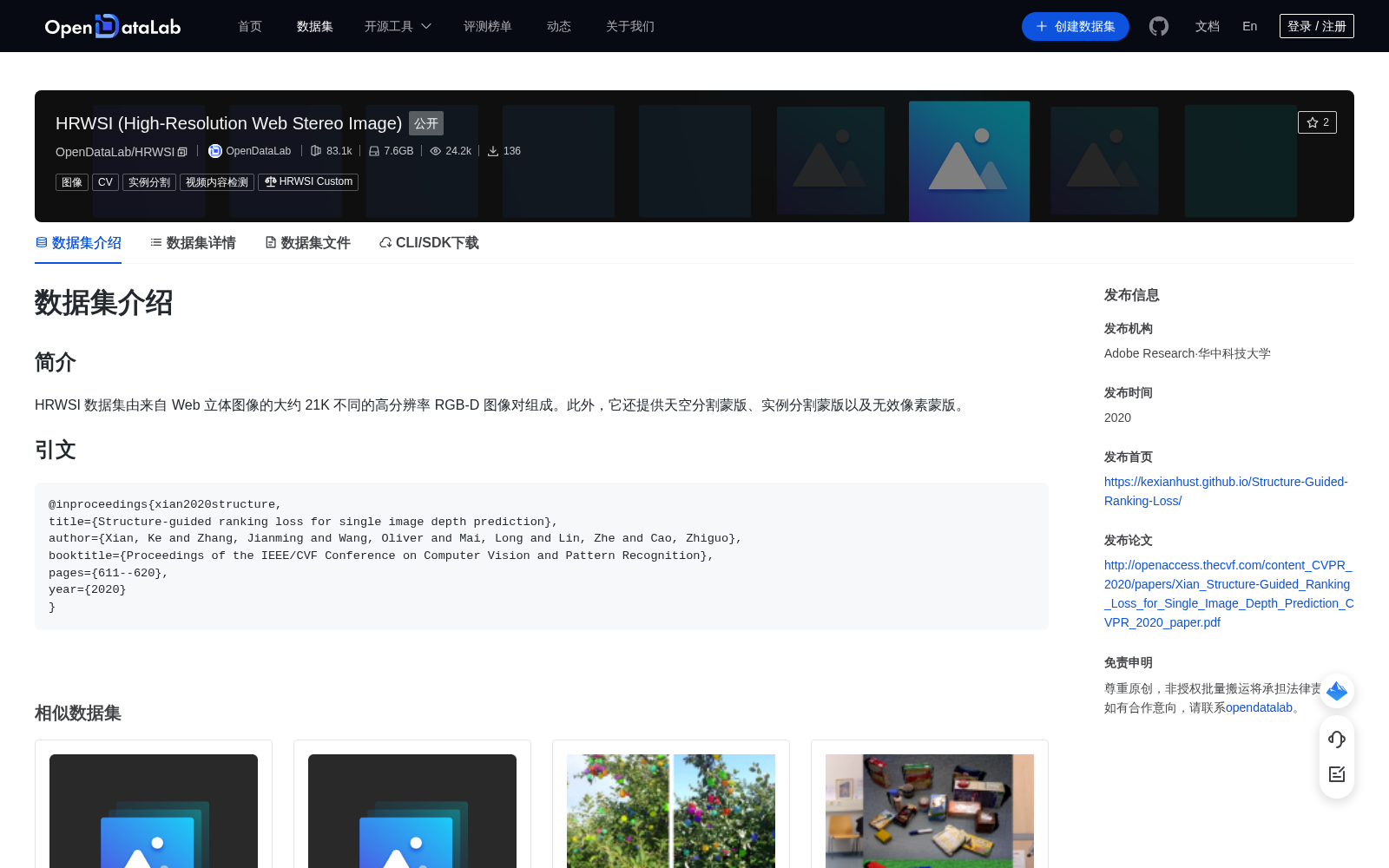The height and width of the screenshot is (868, 1389).
Task: Open the 文档 link
Action: [1208, 26]
